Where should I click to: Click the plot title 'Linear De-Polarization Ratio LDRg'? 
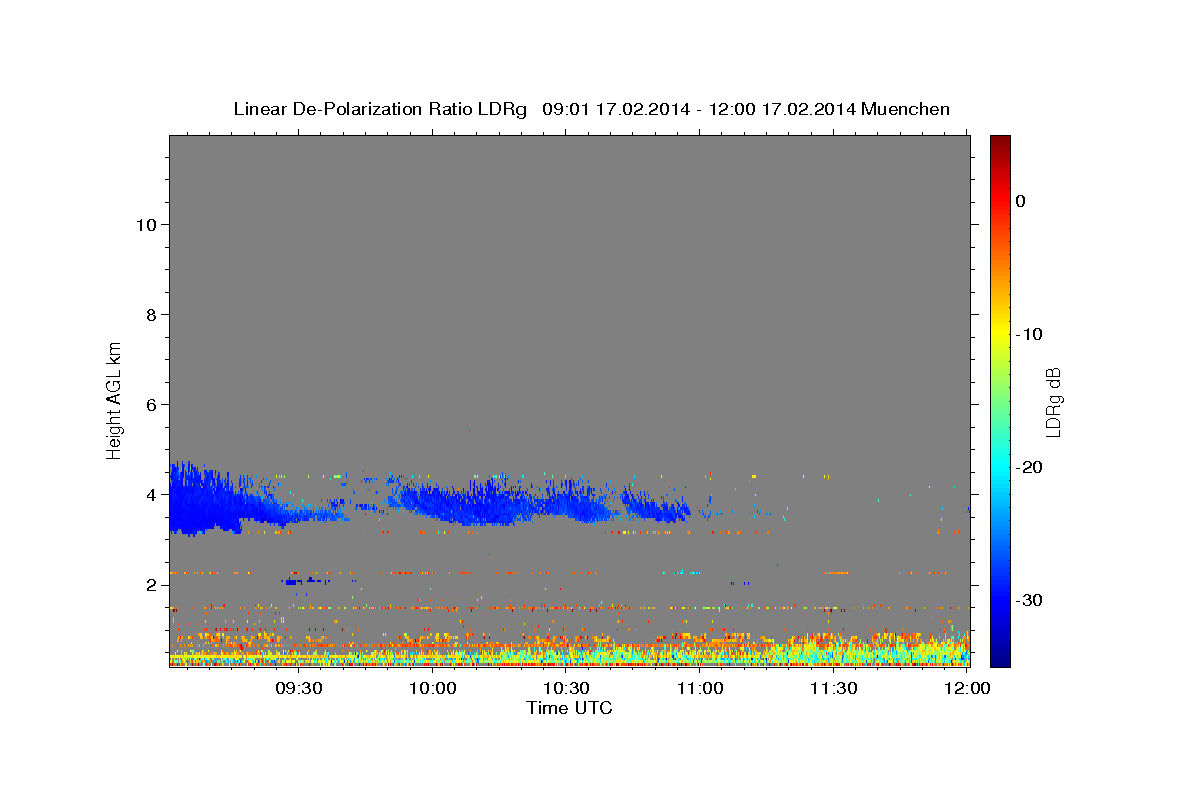[x=379, y=109]
